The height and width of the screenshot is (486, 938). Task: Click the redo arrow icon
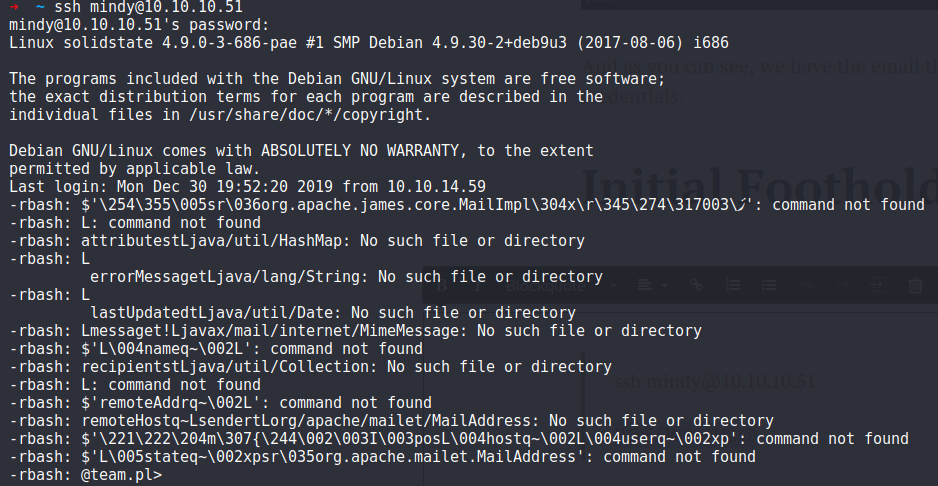point(842,285)
